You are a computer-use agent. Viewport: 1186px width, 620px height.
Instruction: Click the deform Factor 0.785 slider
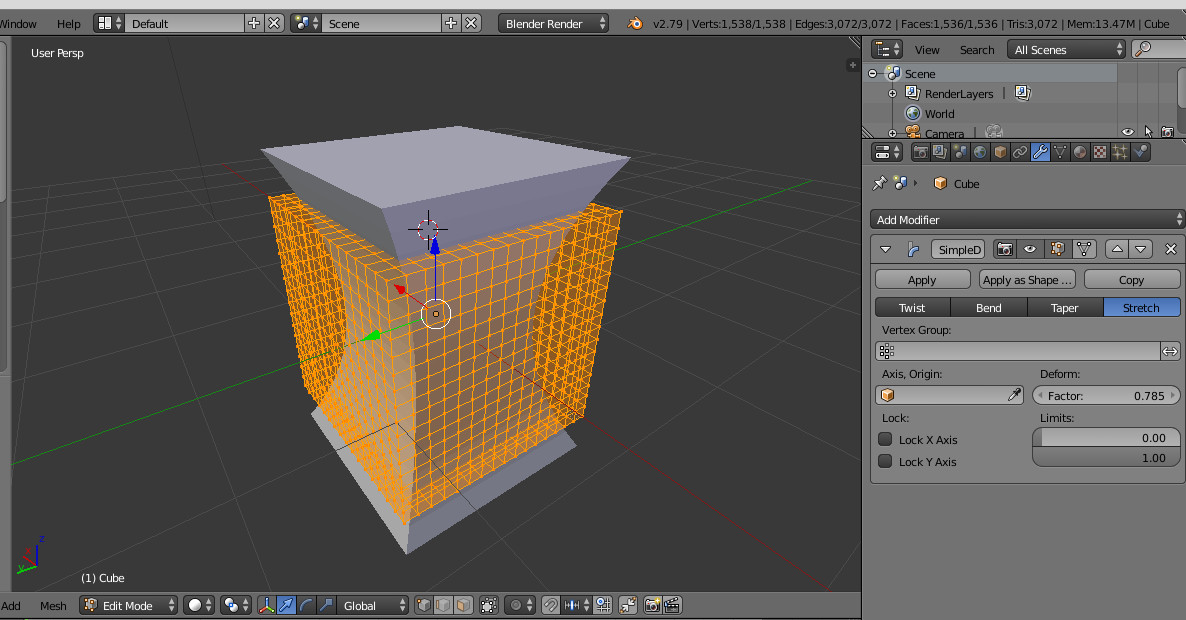tap(1106, 395)
